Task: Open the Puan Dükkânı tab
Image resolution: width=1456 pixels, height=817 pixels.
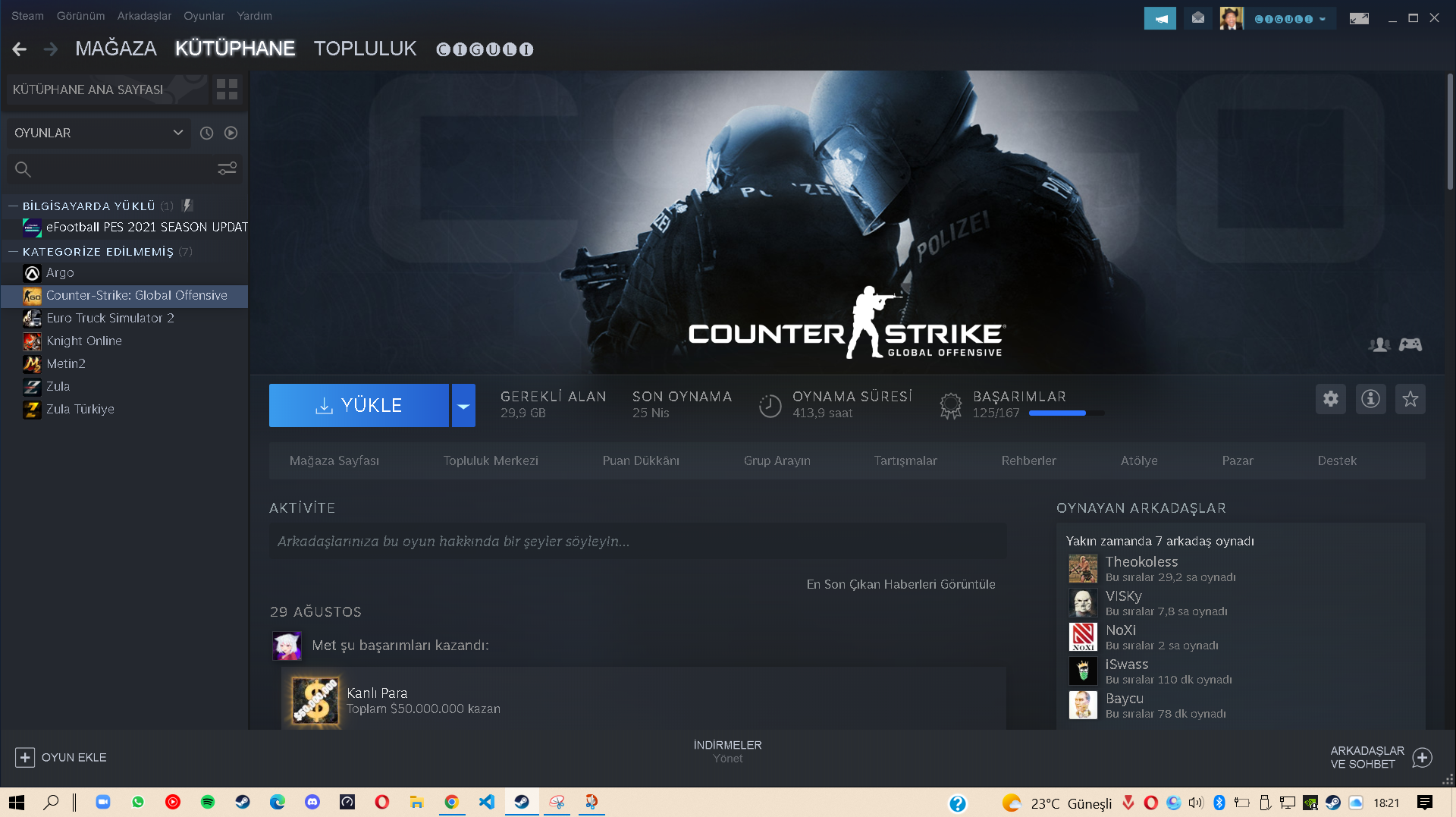Action: pyautogui.click(x=641, y=460)
